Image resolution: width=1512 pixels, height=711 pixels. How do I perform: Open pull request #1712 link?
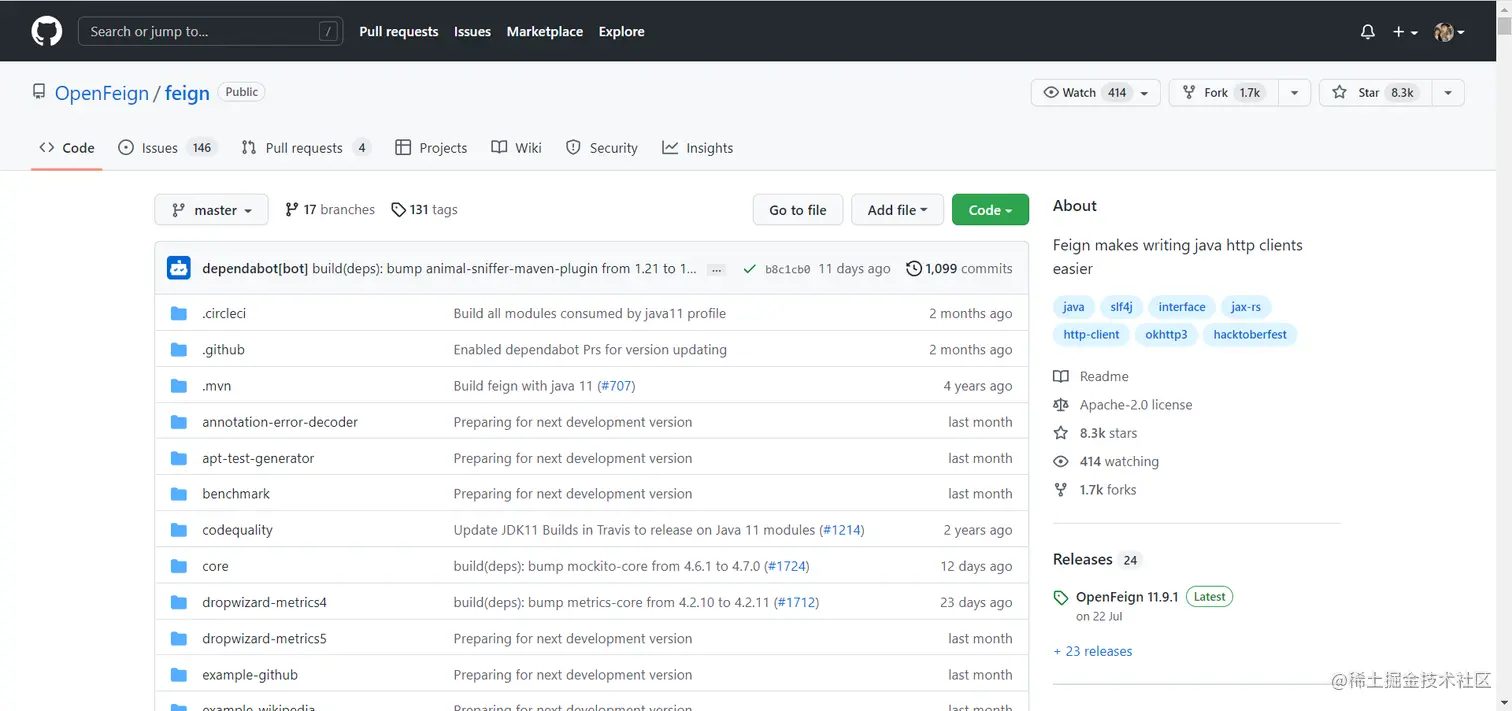797,602
